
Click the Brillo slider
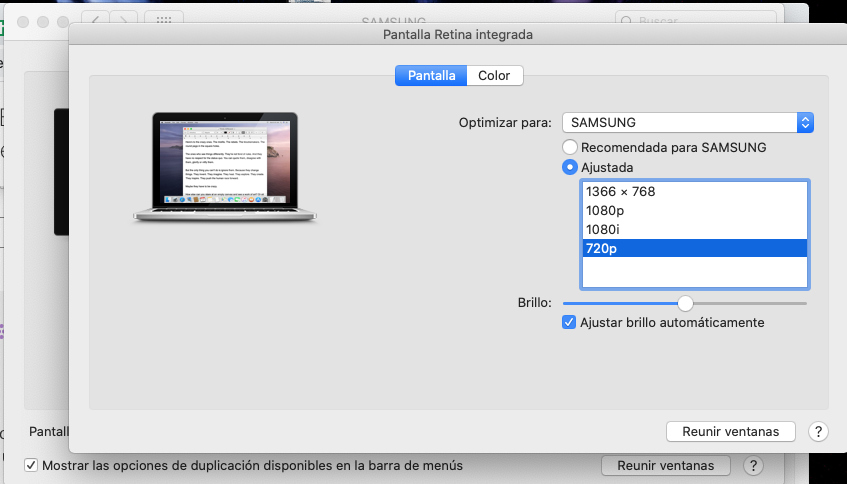[x=684, y=303]
